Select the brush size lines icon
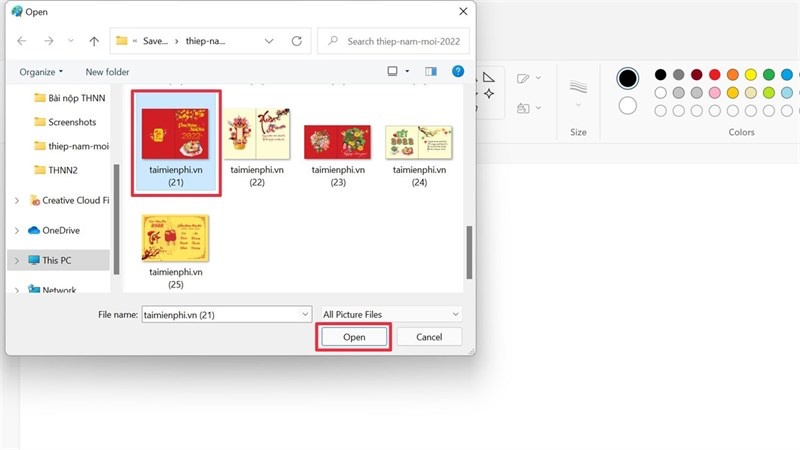 (578, 87)
